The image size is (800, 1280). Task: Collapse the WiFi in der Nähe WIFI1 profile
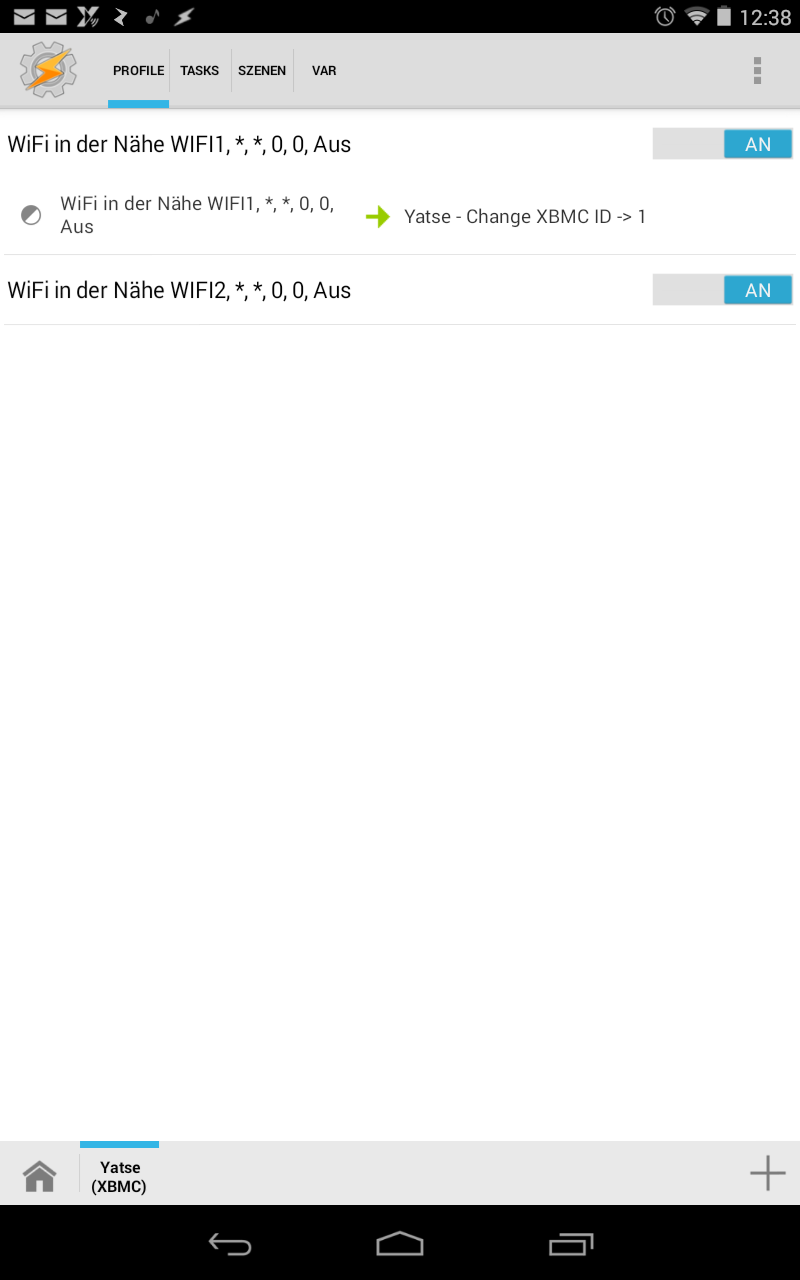click(179, 144)
